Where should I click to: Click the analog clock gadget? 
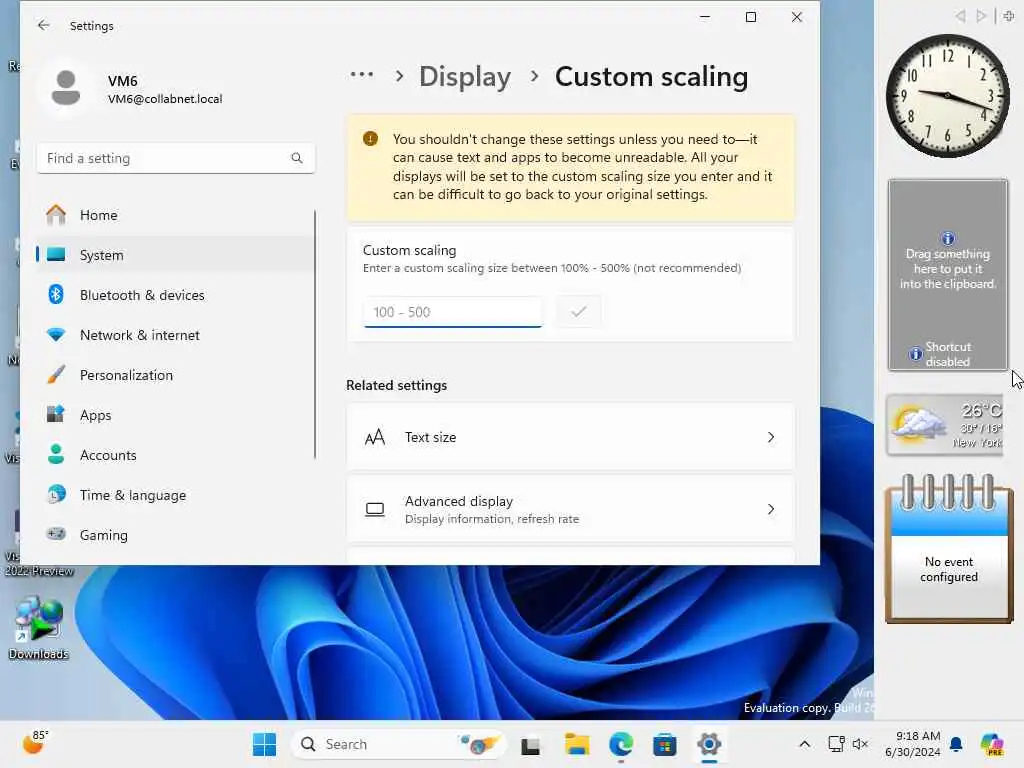click(947, 96)
